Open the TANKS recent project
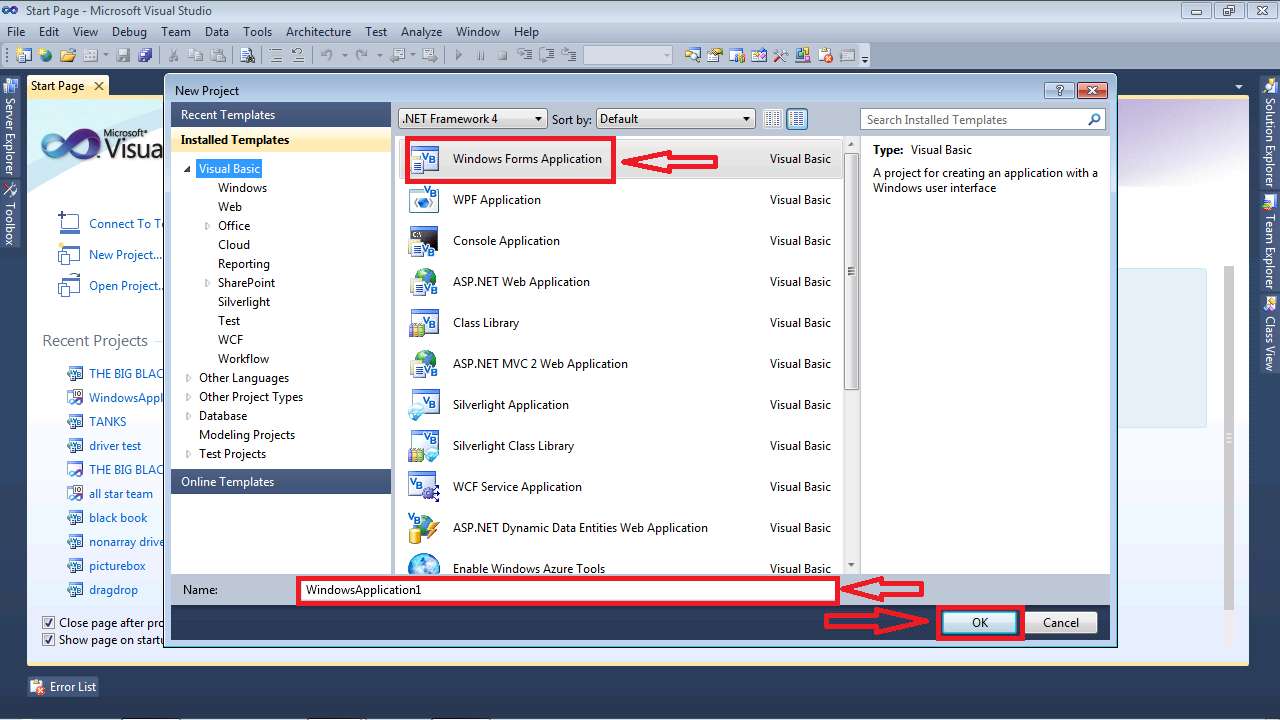This screenshot has width=1280, height=720. (x=108, y=422)
